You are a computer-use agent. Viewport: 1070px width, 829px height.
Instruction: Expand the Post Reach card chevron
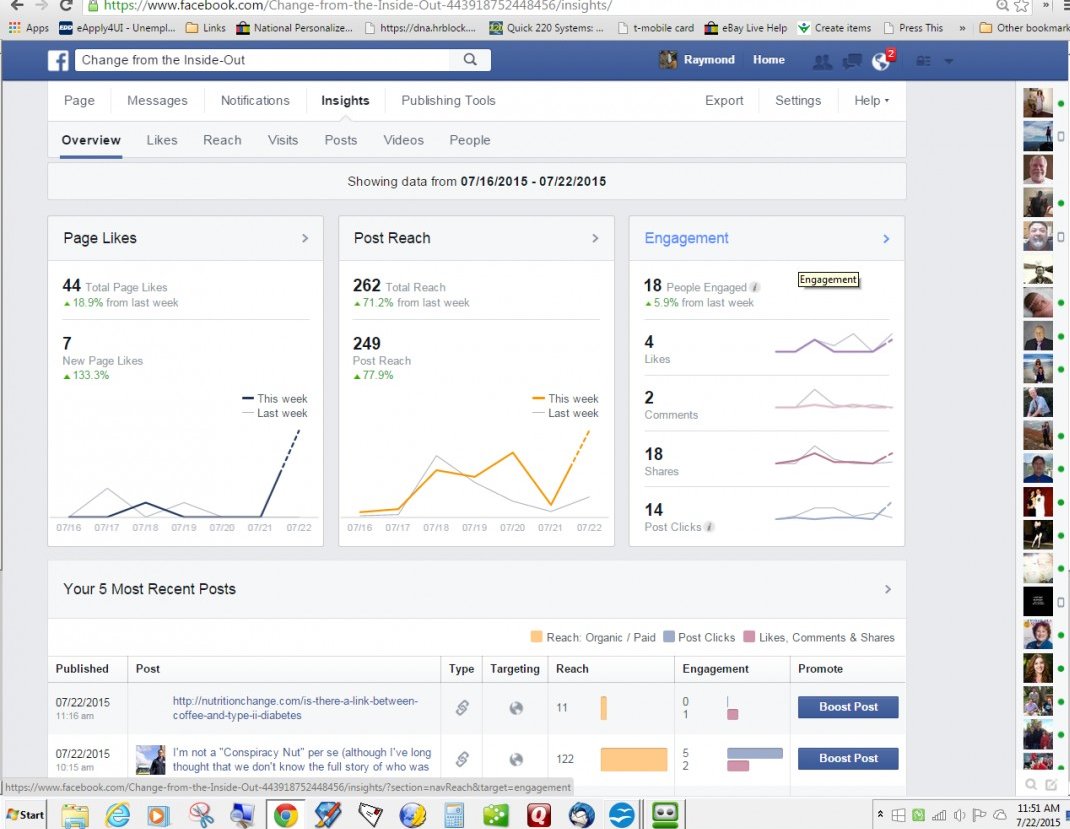(595, 238)
